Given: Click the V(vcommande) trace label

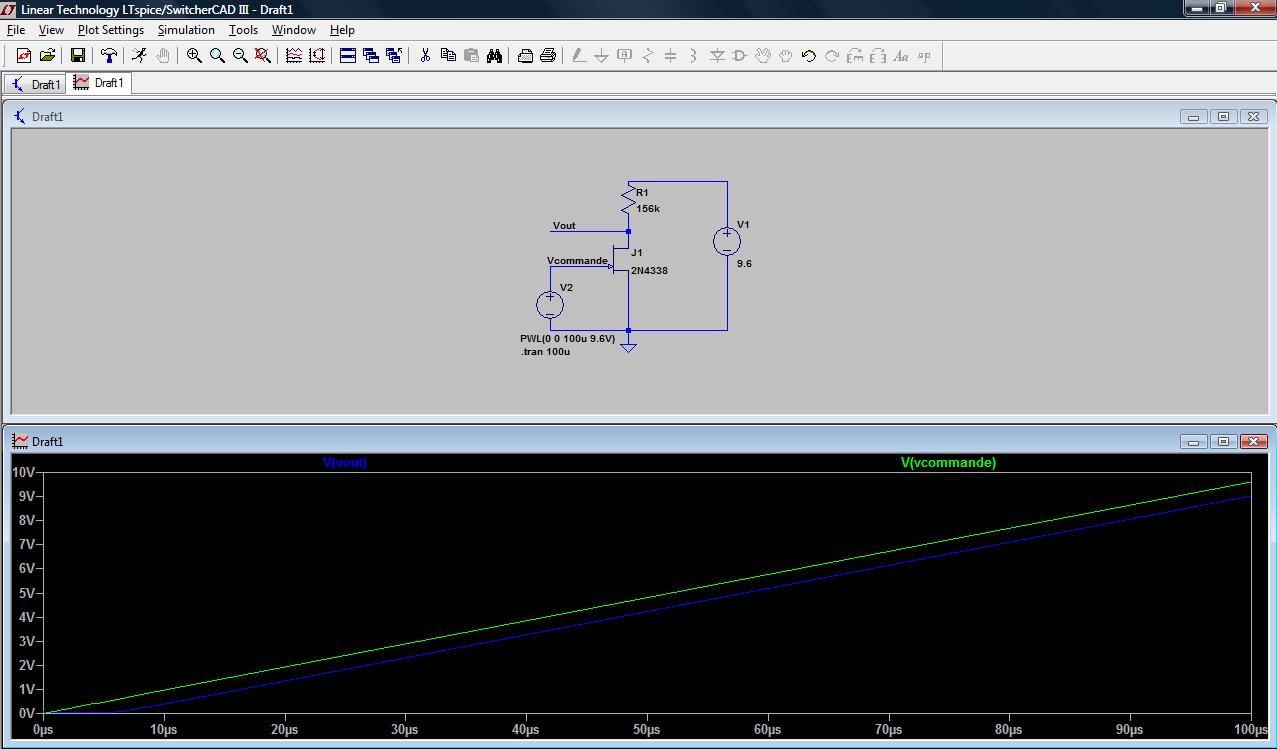Looking at the screenshot, I should (x=948, y=463).
